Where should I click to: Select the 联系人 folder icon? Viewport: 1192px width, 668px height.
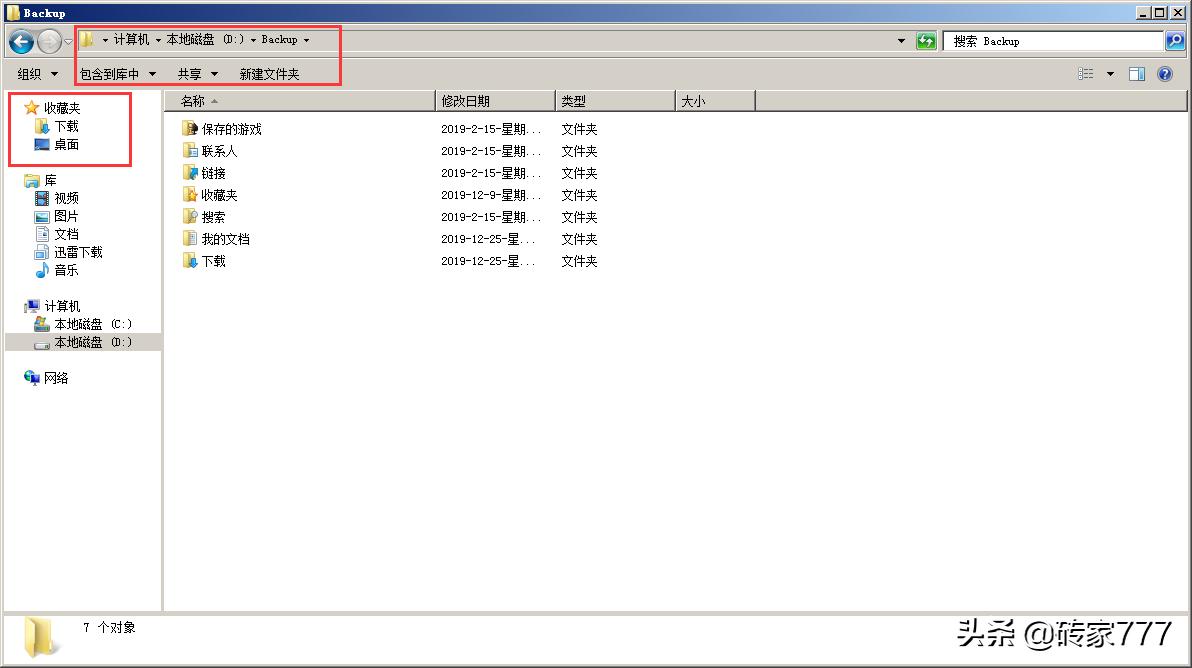pyautogui.click(x=190, y=150)
